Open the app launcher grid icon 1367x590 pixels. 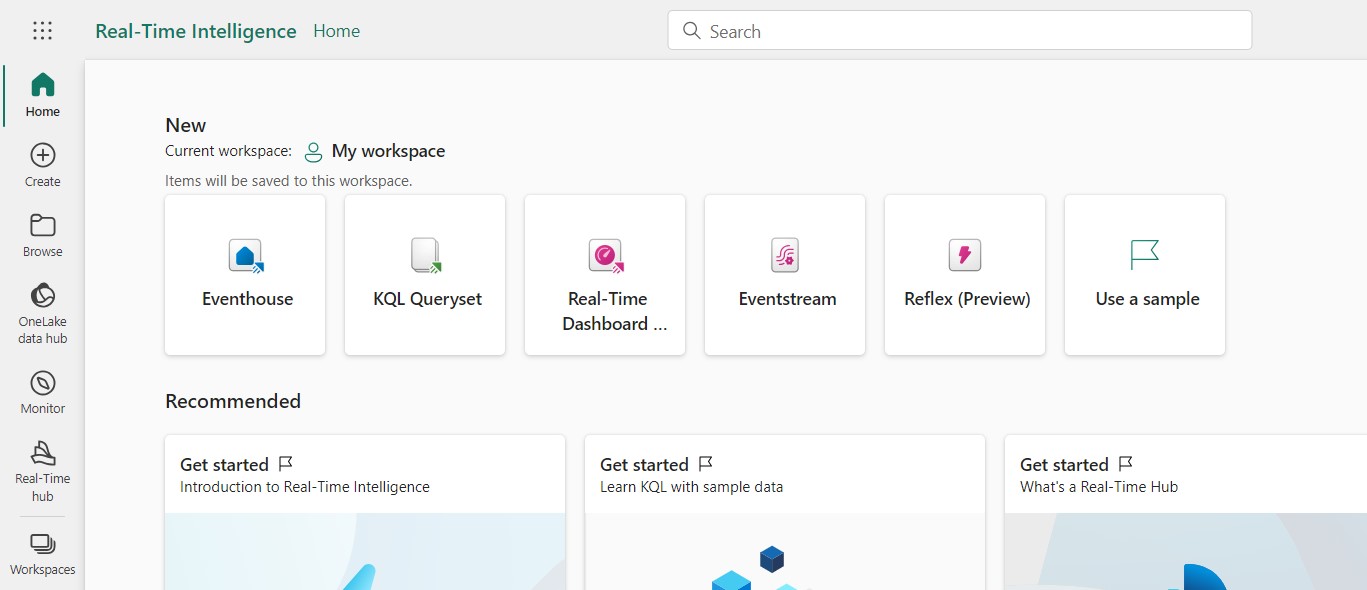(42, 31)
